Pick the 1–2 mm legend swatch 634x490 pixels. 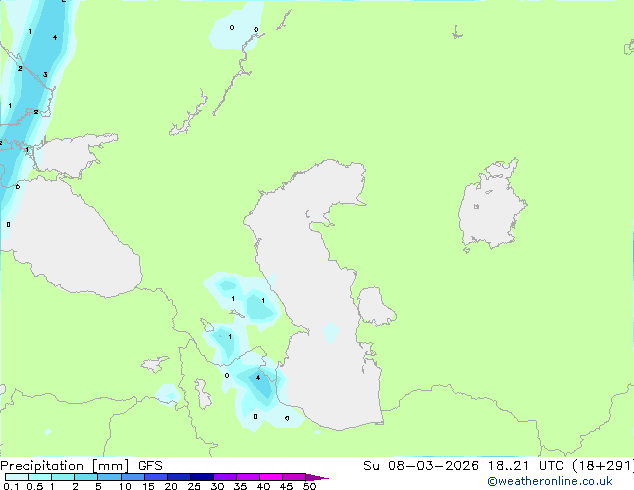pyautogui.click(x=63, y=477)
